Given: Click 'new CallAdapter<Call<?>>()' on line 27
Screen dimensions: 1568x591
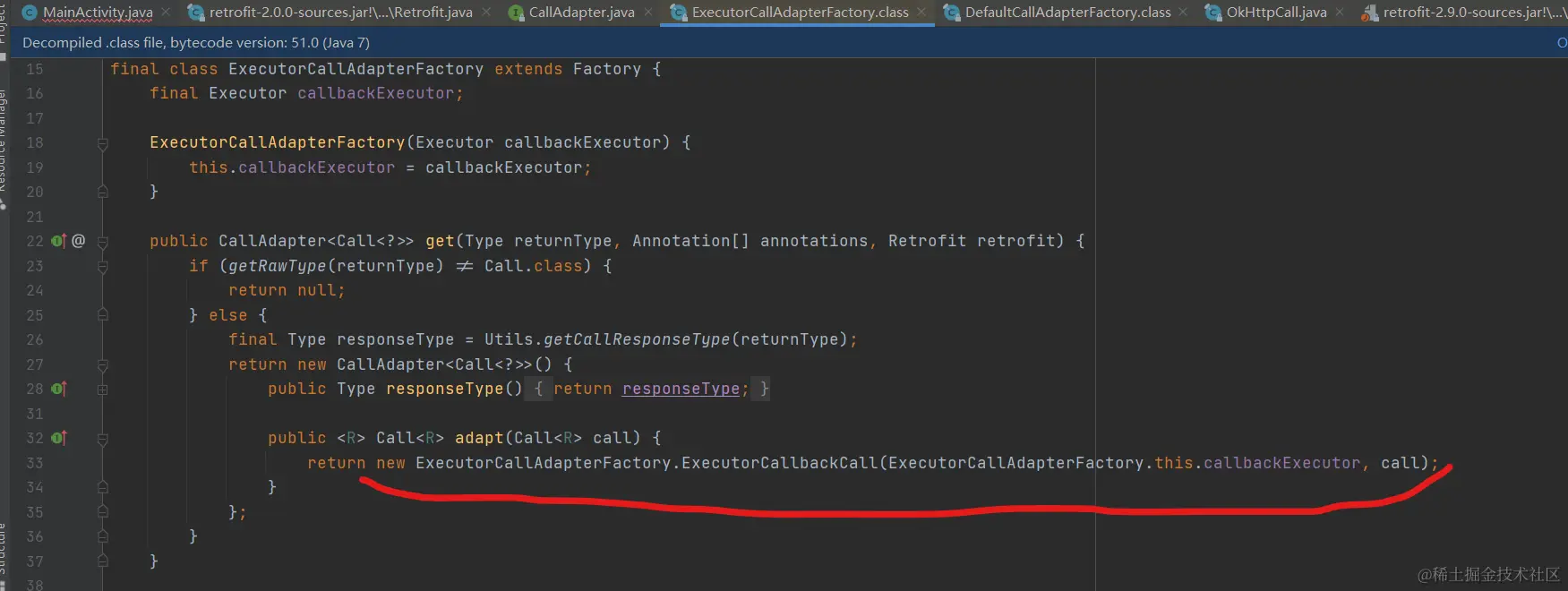Looking at the screenshot, I should coord(424,364).
